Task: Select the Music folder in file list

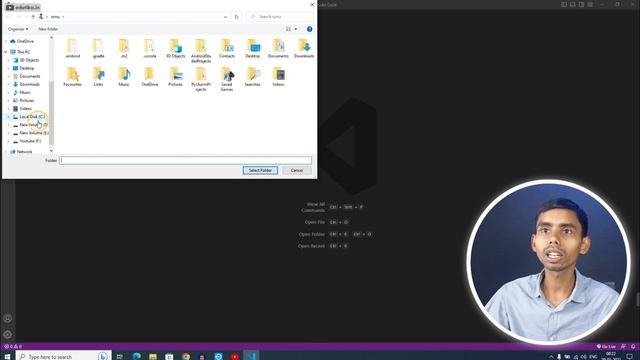Action: (124, 77)
